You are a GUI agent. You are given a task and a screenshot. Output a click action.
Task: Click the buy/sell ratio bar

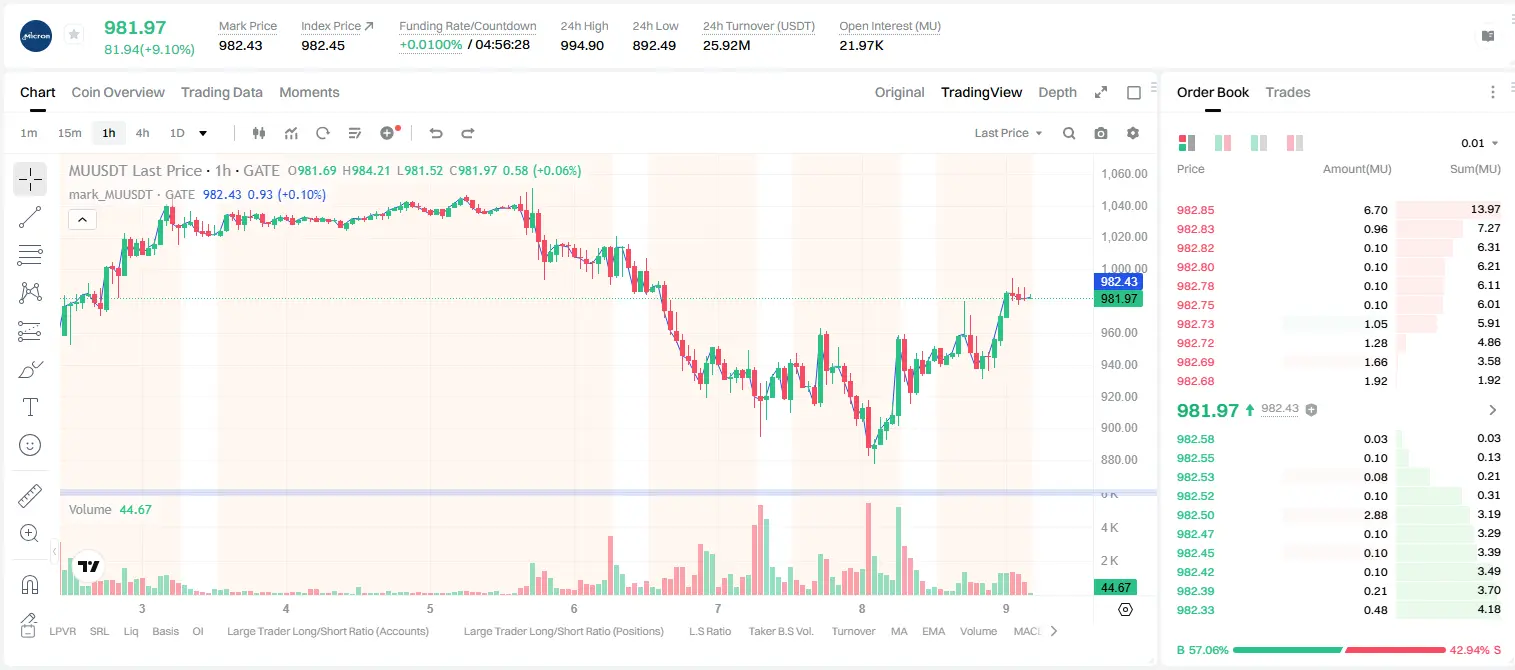coord(1340,650)
